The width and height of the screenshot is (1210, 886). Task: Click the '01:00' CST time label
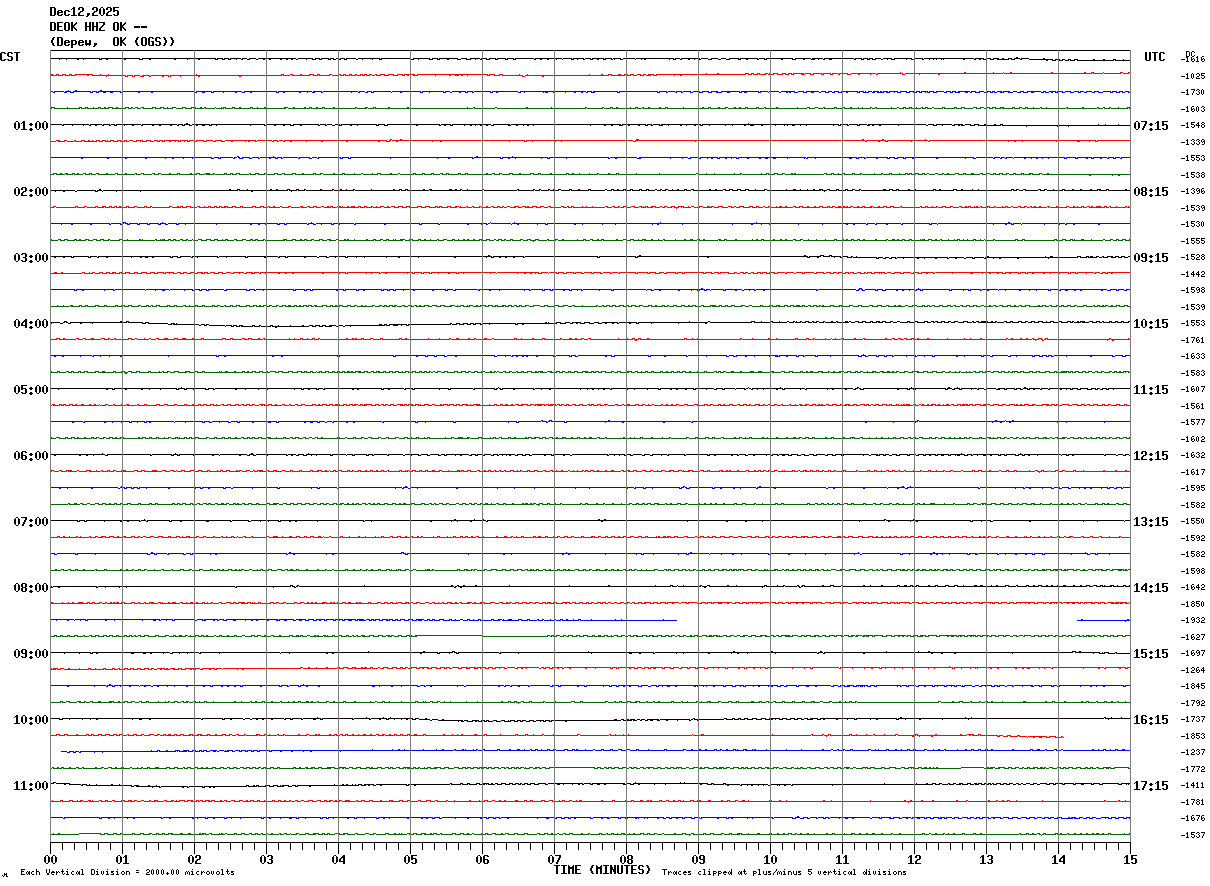coord(31,126)
